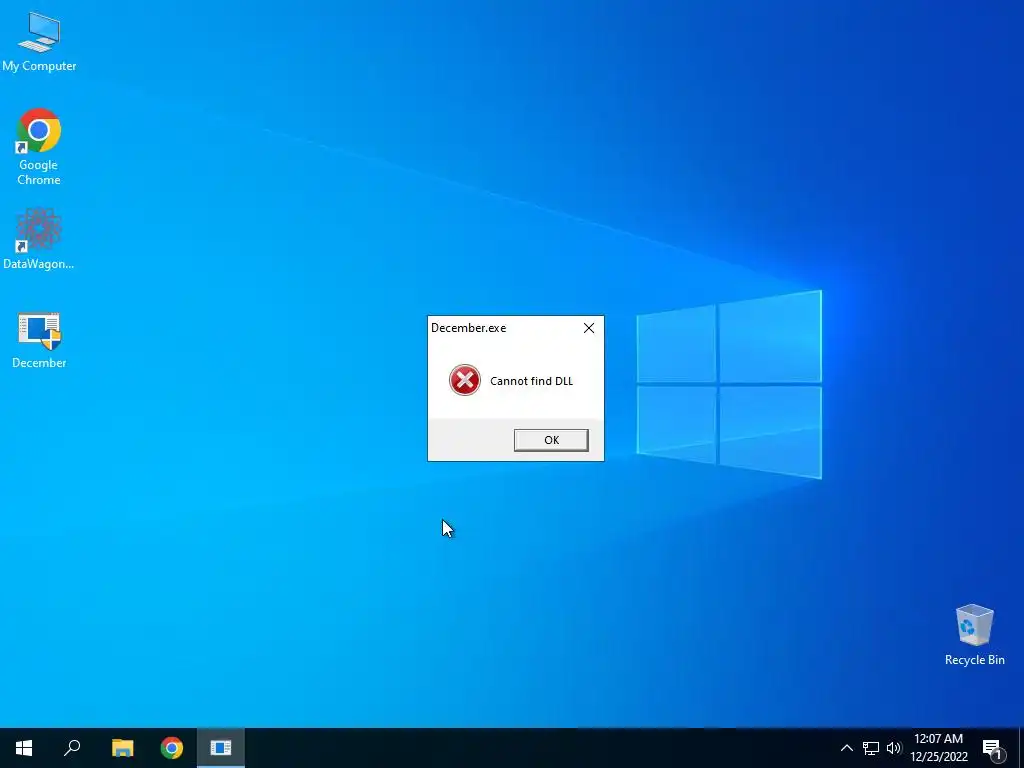Open taskbar search magnifier
The image size is (1024, 768).
click(x=72, y=748)
